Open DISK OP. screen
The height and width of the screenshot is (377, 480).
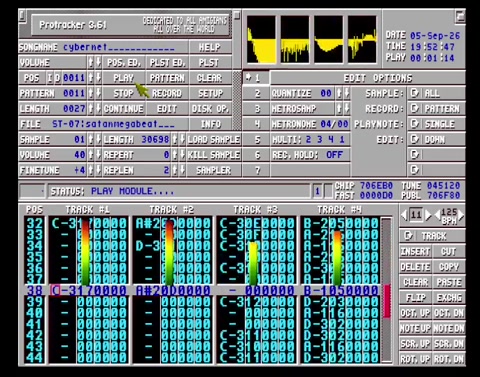(210, 109)
